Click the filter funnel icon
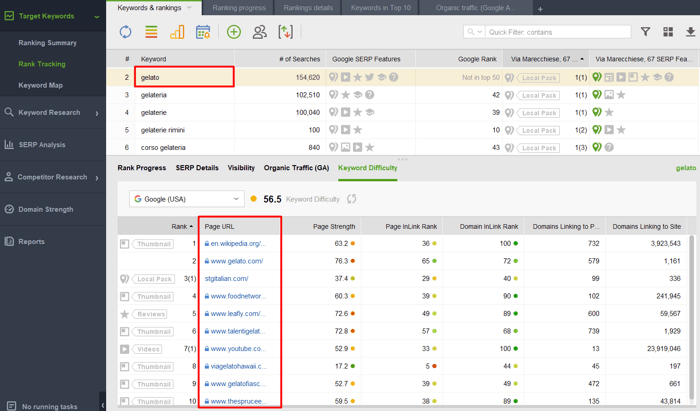Screen dimensions: 700x411 tap(646, 32)
